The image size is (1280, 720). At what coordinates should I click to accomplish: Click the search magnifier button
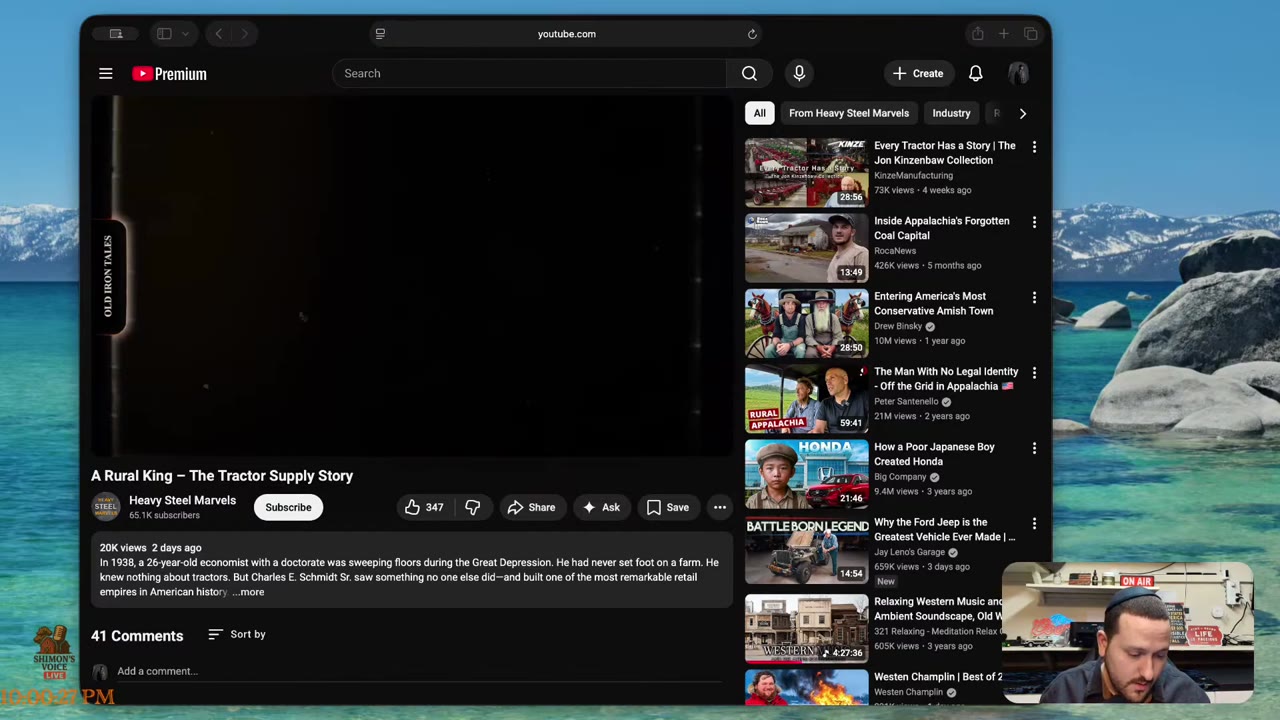749,73
